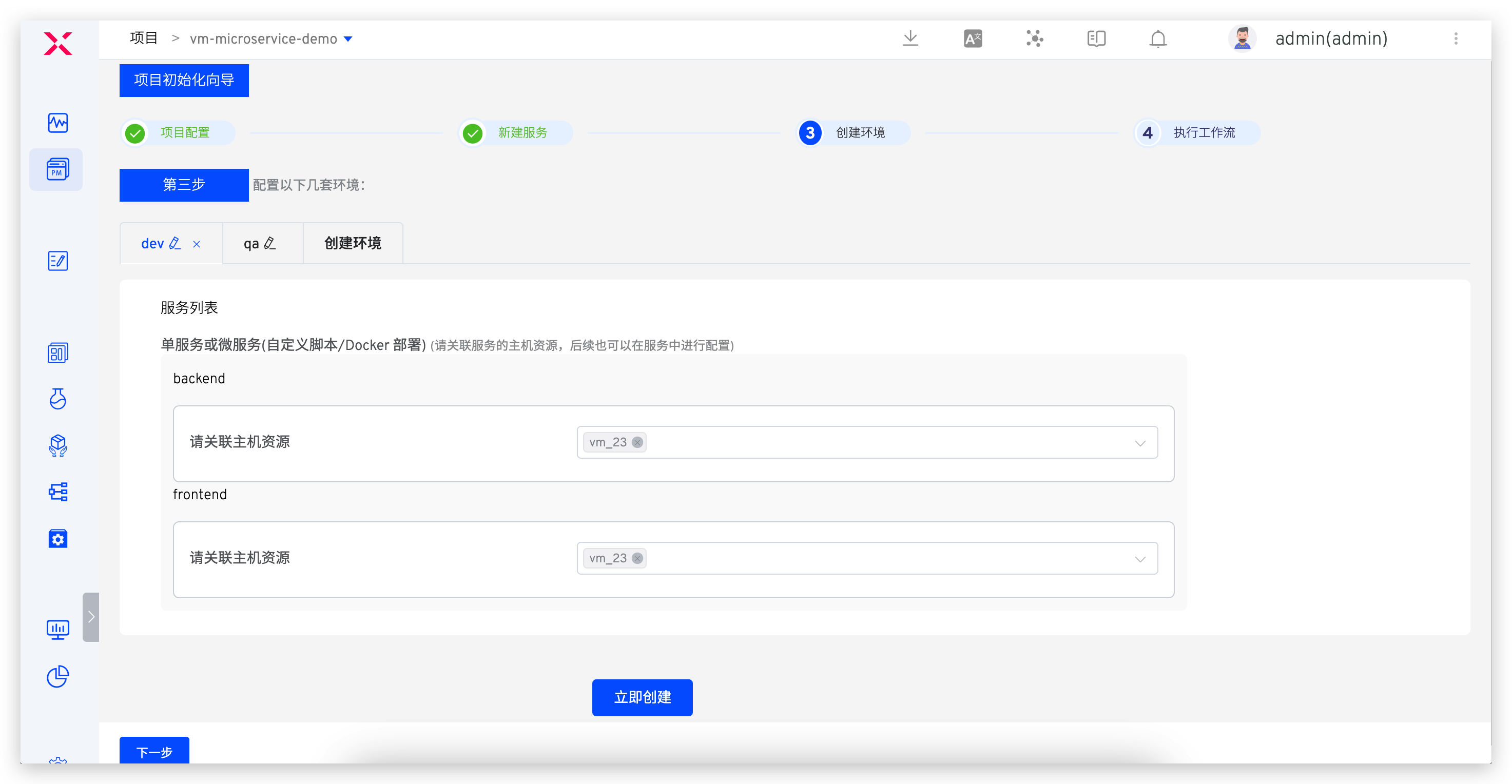Expand the vm-microservice-demo project dropdown
The image size is (1512, 784).
click(347, 38)
